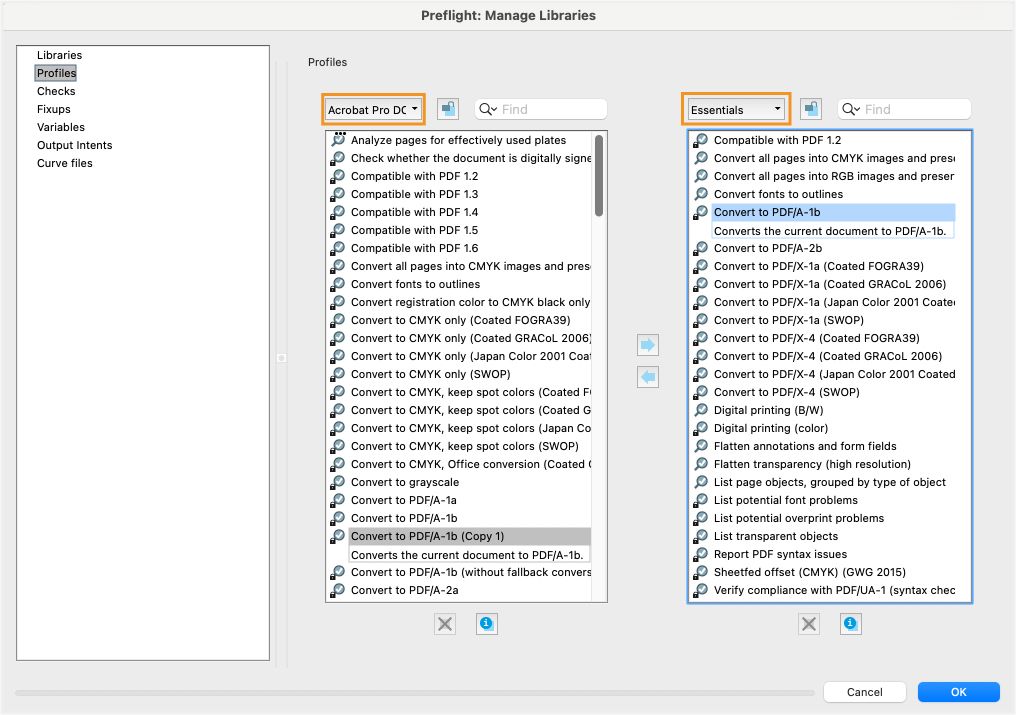Click the delete X below the left profile list

click(x=444, y=623)
